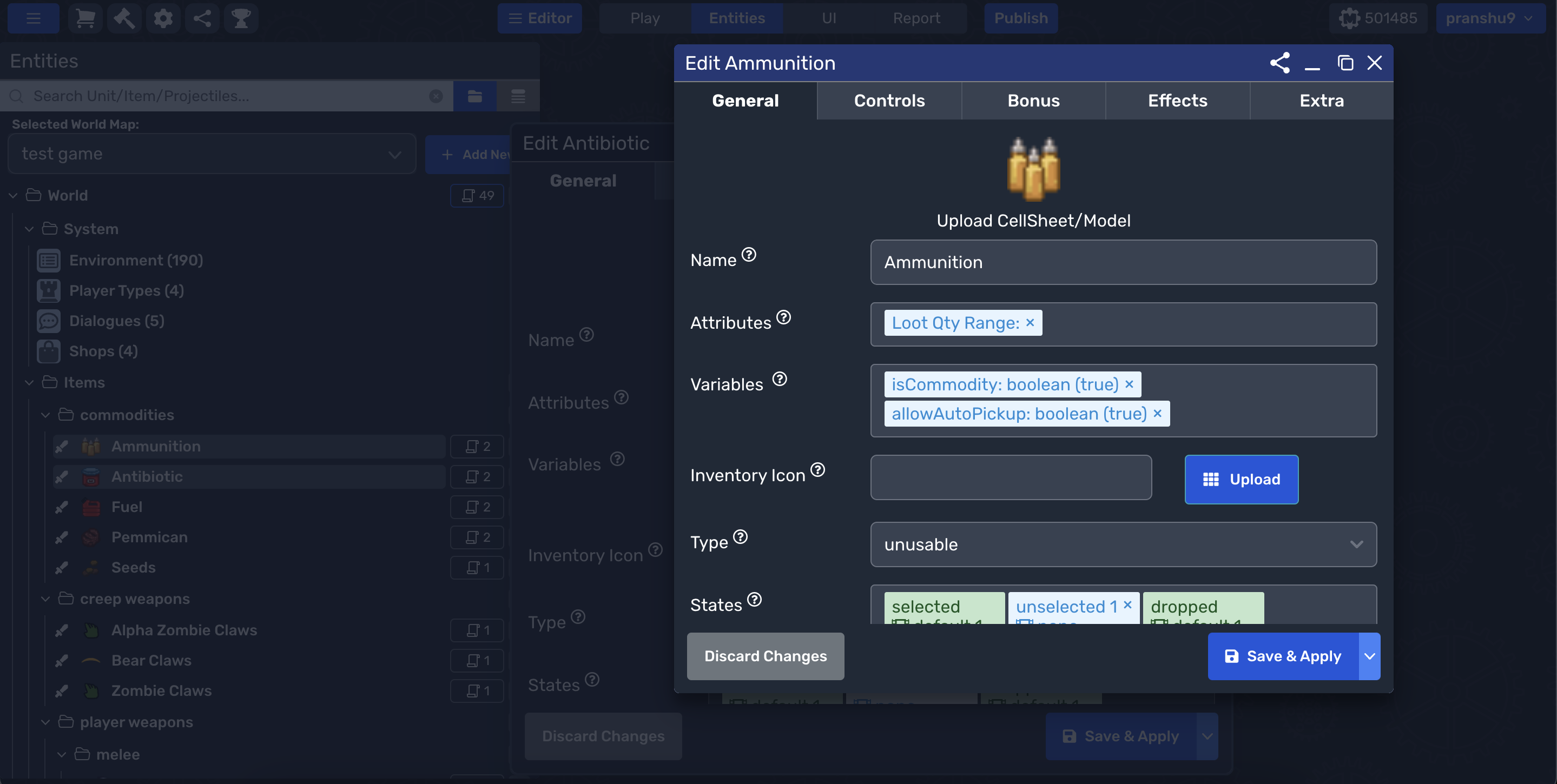1557x784 pixels.
Task: Click the blue Upload button
Action: pos(1241,479)
